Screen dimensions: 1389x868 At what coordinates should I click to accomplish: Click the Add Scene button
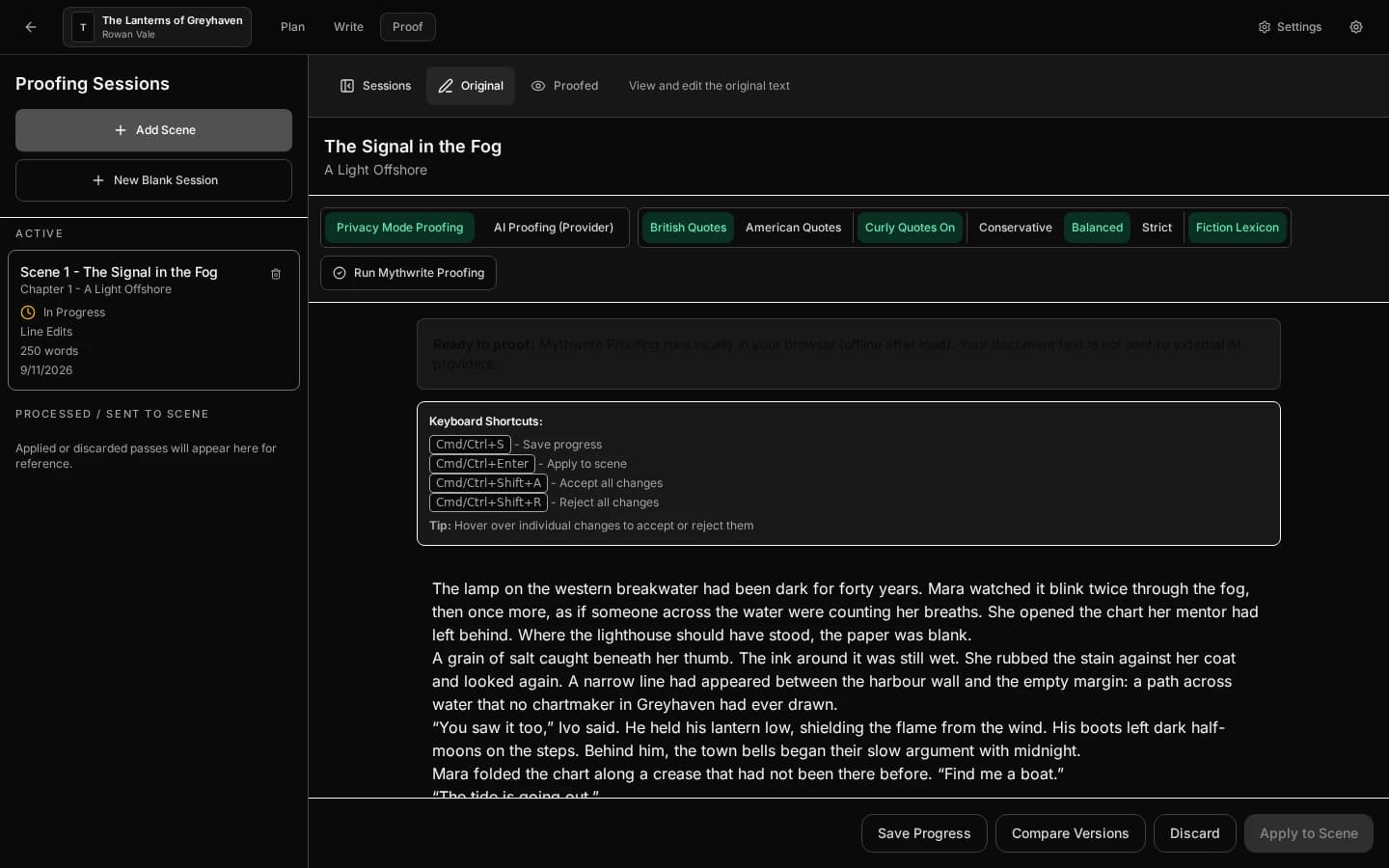153,130
